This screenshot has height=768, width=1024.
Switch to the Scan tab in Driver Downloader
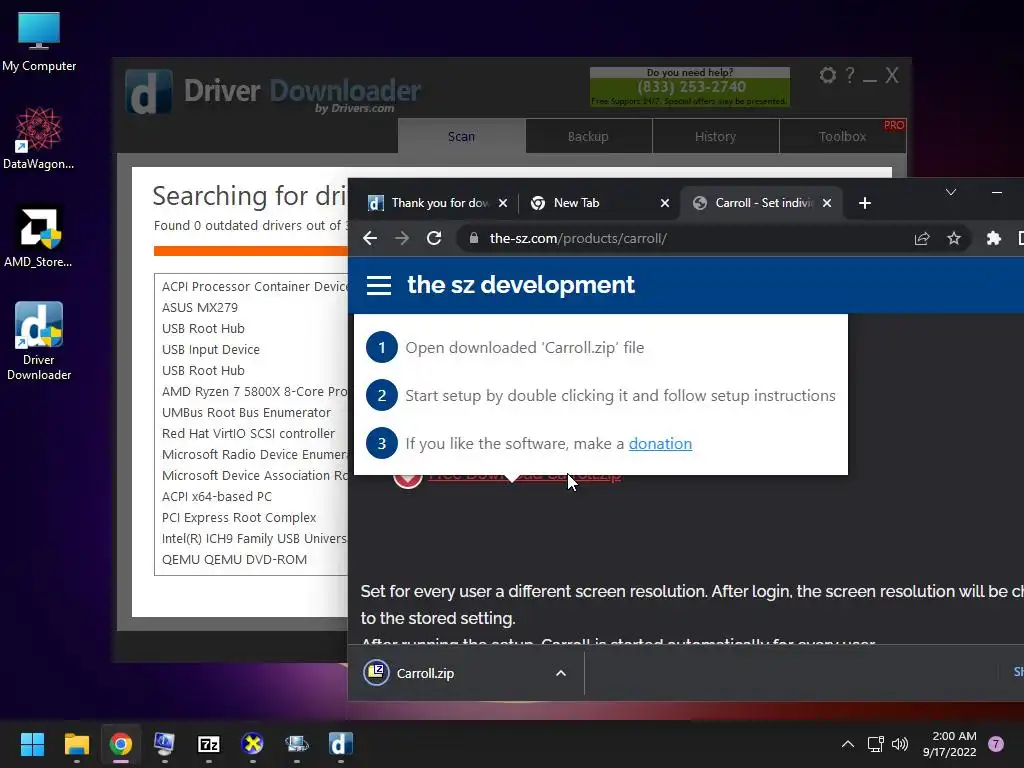click(x=461, y=136)
